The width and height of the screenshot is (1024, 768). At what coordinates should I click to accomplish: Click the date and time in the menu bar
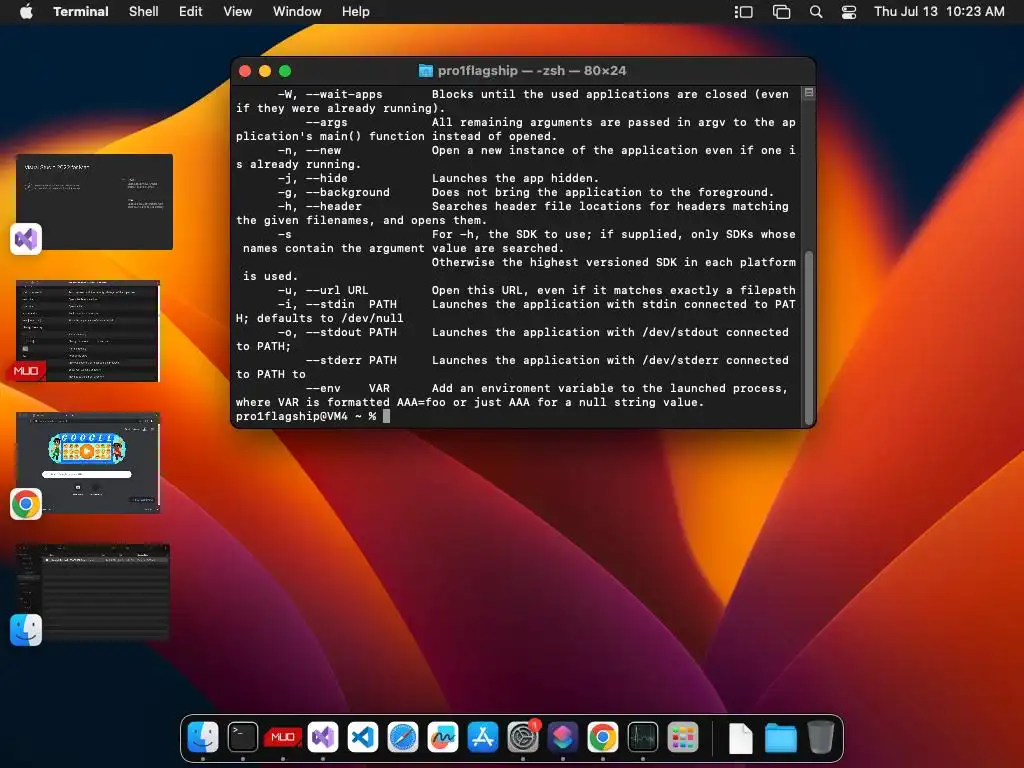(x=939, y=12)
